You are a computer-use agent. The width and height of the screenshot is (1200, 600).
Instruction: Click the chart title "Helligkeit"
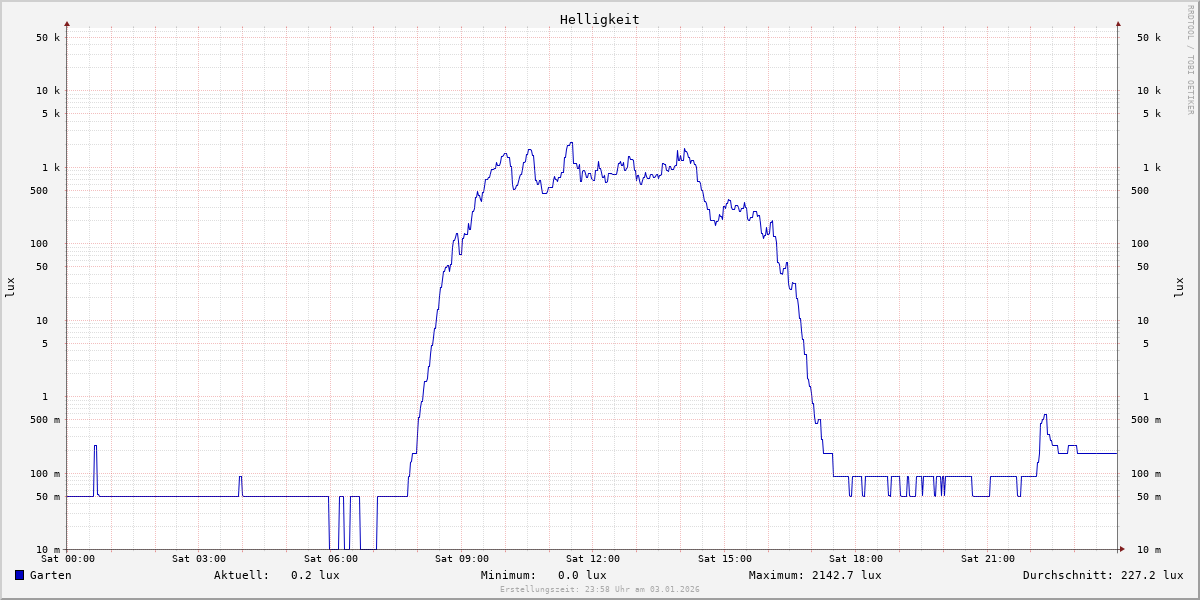point(600,19)
